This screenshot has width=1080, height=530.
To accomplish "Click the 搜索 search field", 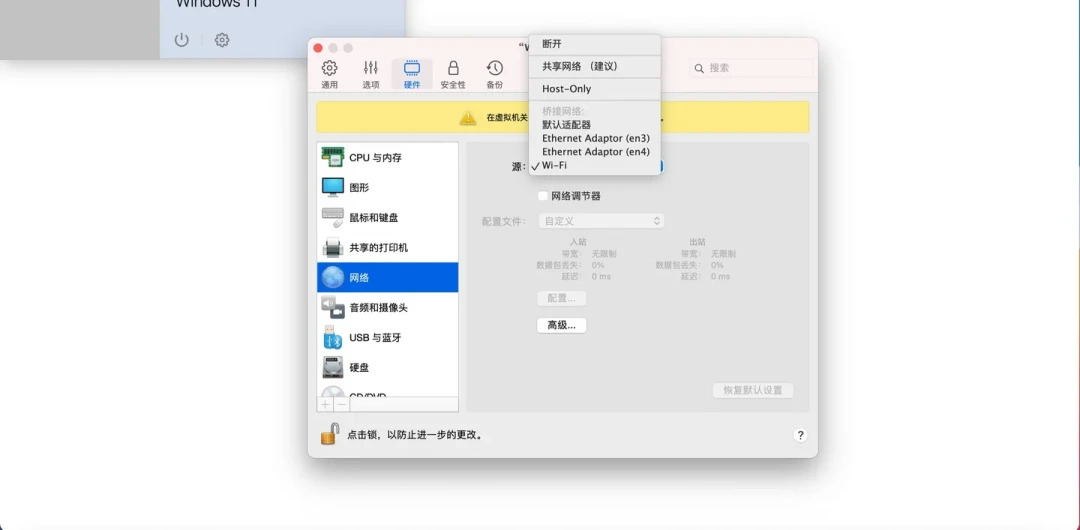I will pos(751,68).
